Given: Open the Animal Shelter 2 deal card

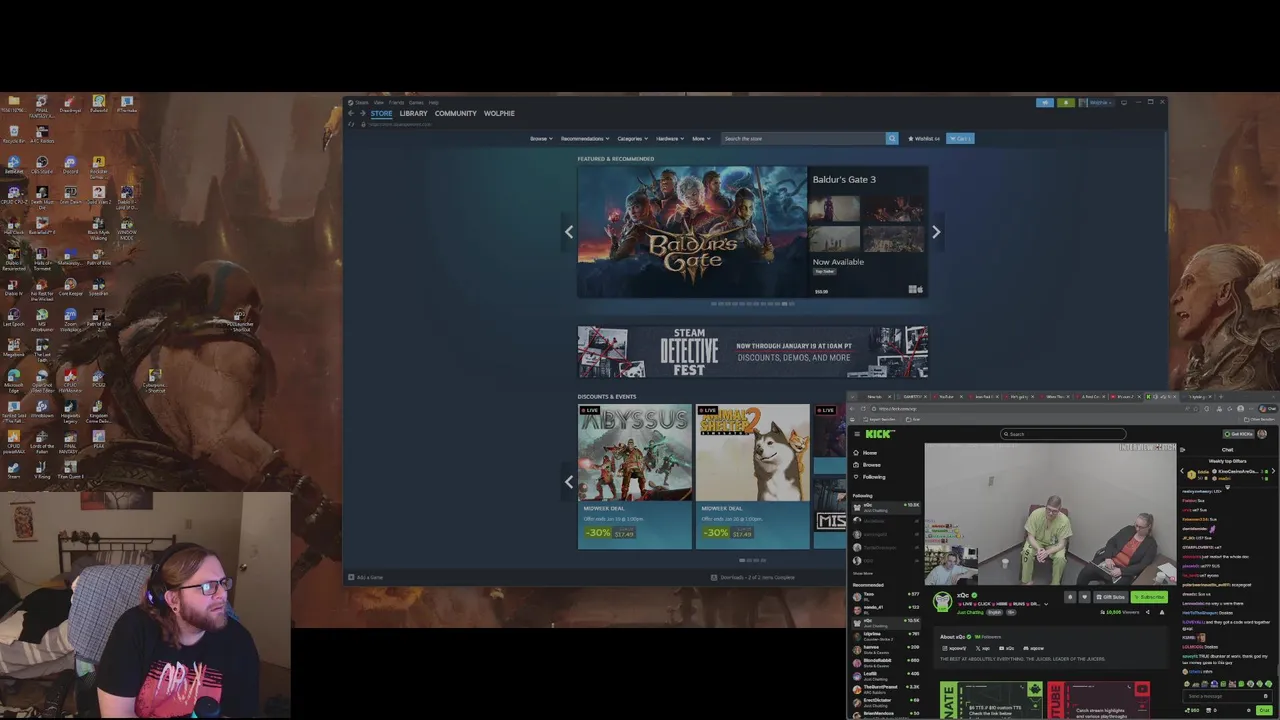Looking at the screenshot, I should click(x=753, y=477).
